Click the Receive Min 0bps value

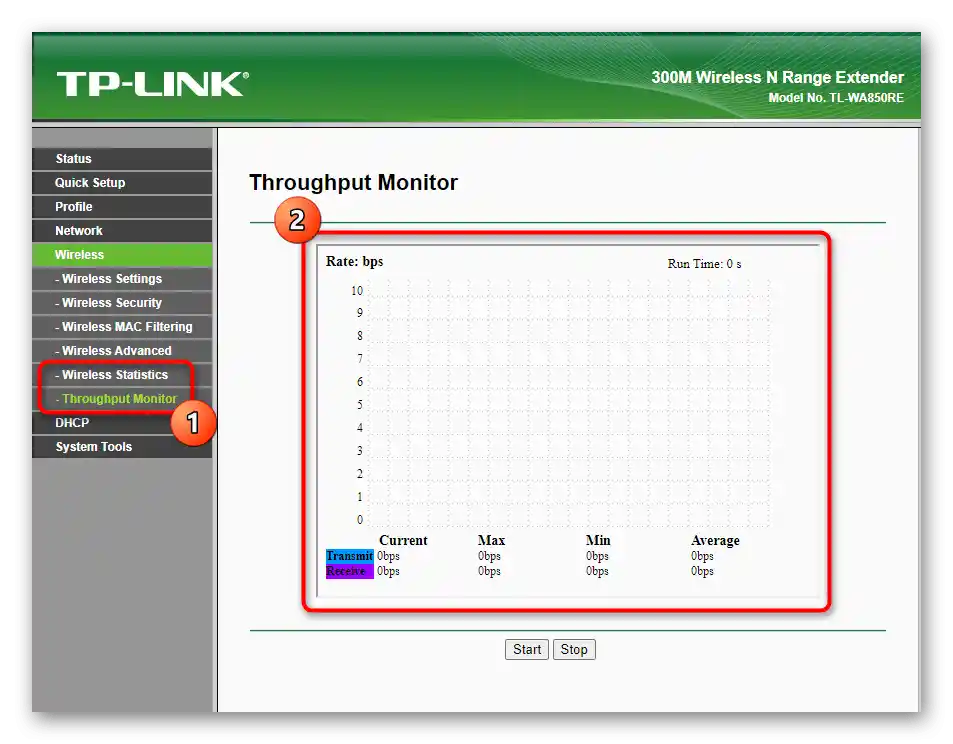click(x=597, y=571)
